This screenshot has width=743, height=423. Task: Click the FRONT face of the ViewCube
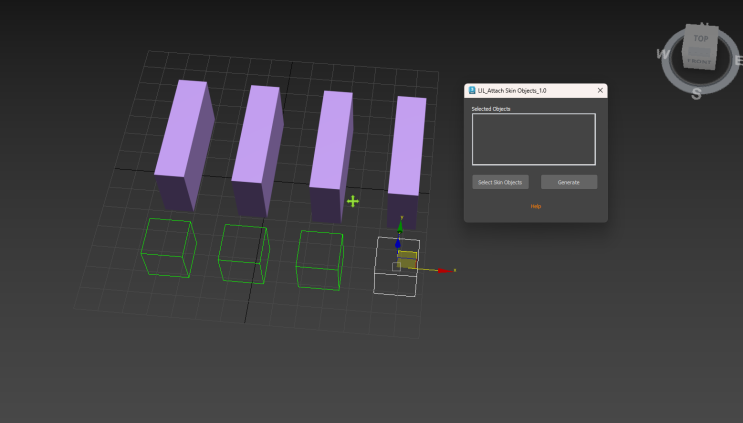[x=699, y=60]
